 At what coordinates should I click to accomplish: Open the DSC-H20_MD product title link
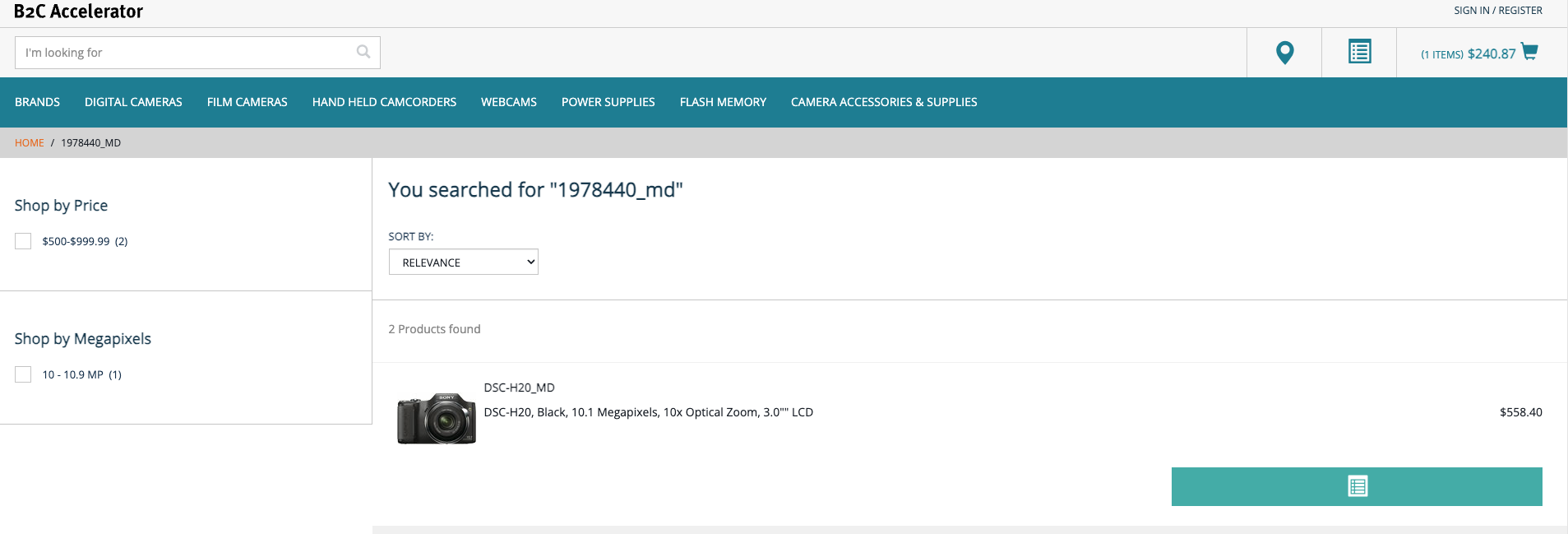(519, 388)
